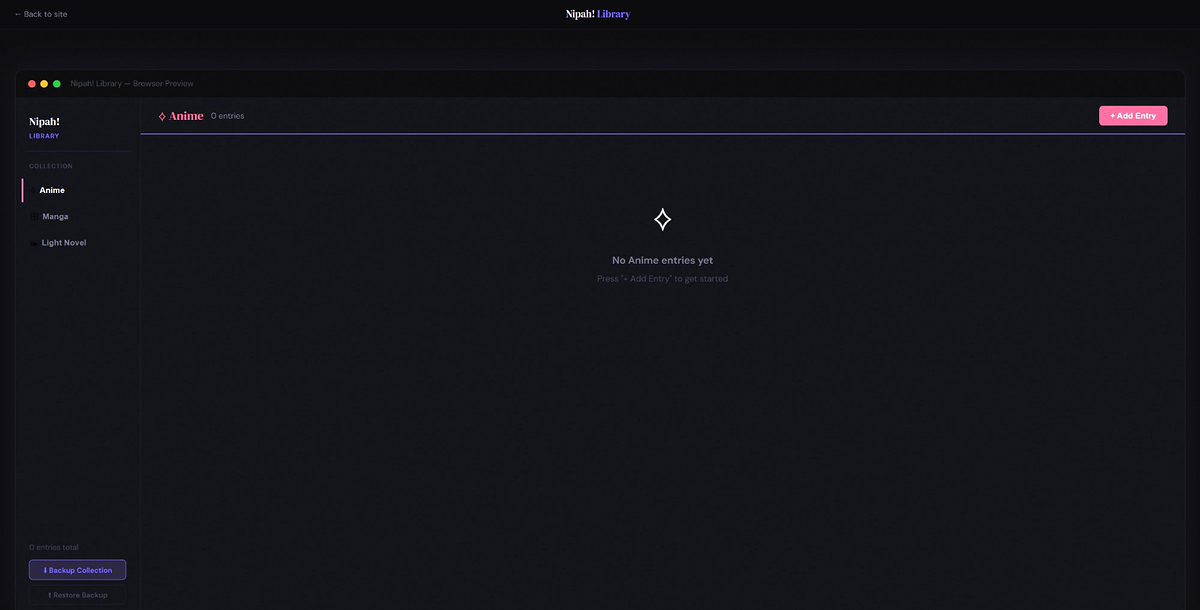1200x610 pixels.
Task: Click the plus icon inside the Add Entry button
Action: click(x=1112, y=115)
